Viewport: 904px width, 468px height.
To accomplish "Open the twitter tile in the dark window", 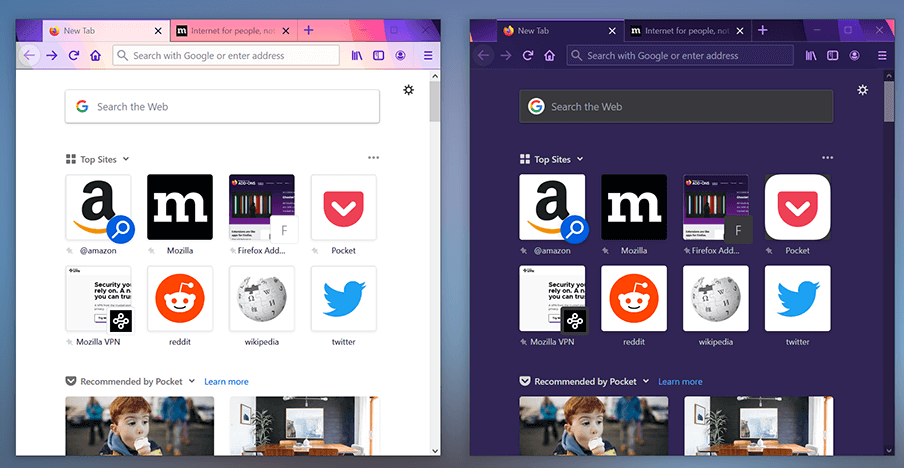I will pos(798,299).
